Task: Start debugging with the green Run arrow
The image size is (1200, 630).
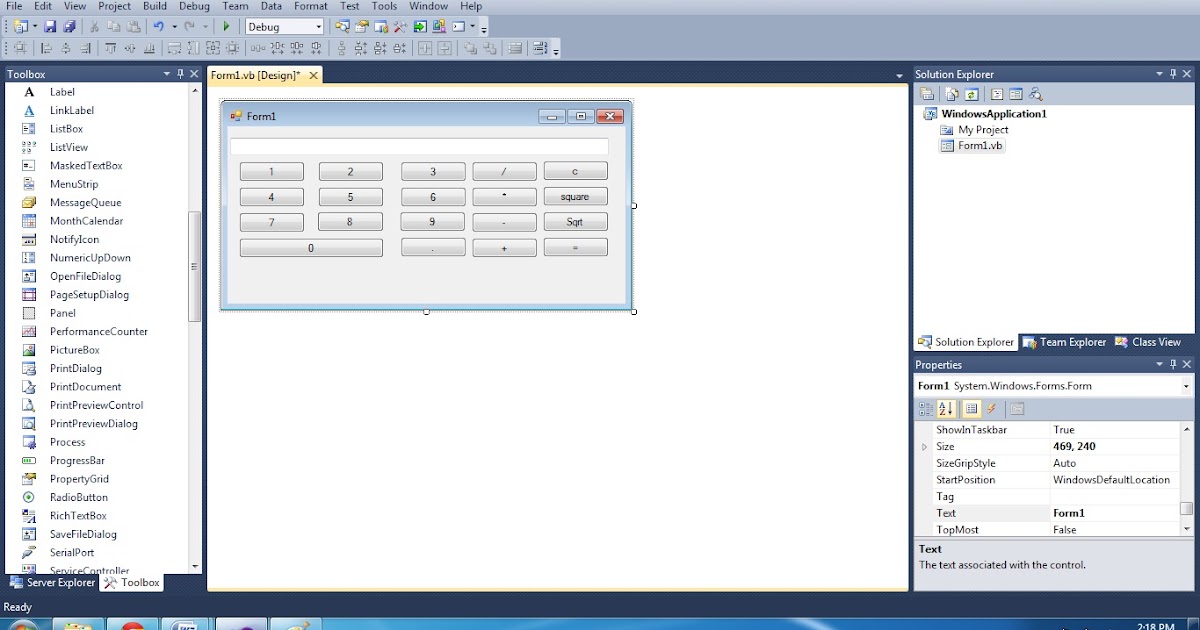Action: tap(225, 26)
